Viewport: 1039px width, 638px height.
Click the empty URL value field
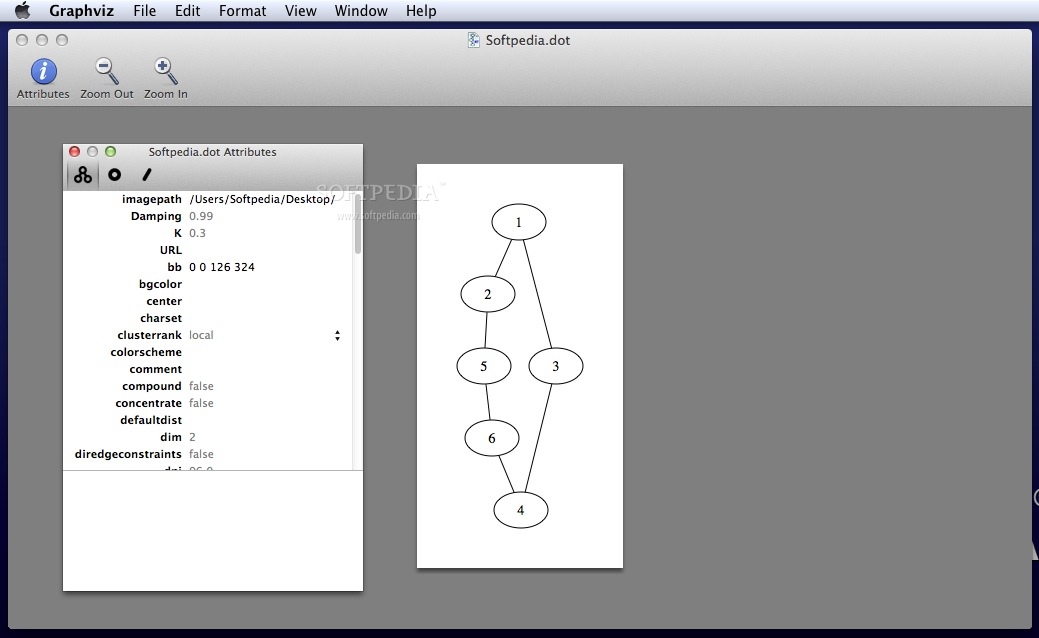pos(268,250)
